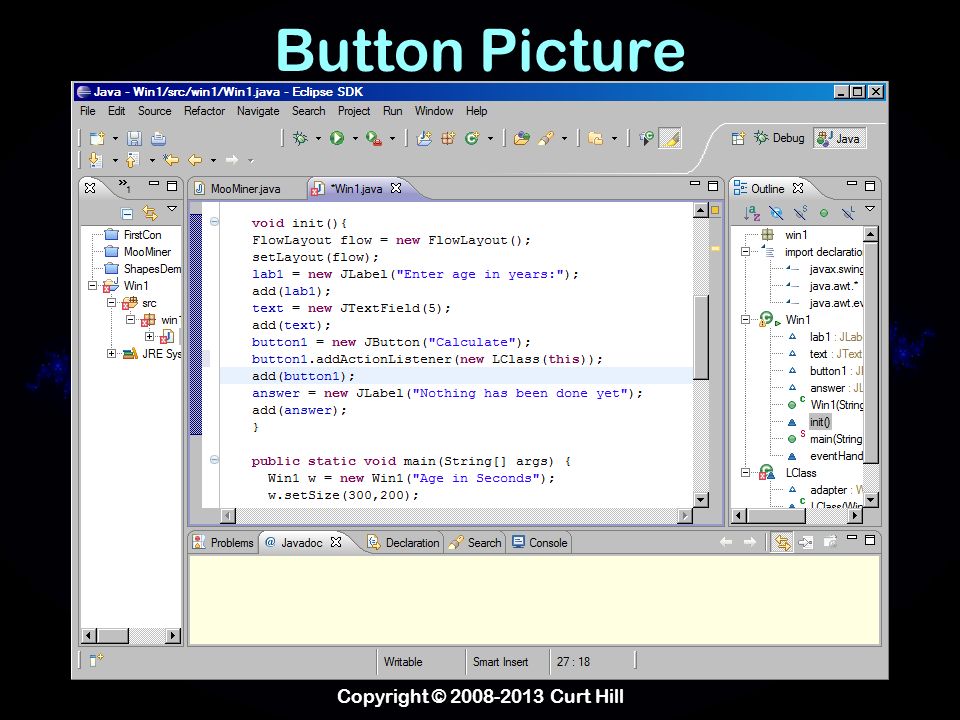Open Outline view menu triangle

tap(869, 209)
